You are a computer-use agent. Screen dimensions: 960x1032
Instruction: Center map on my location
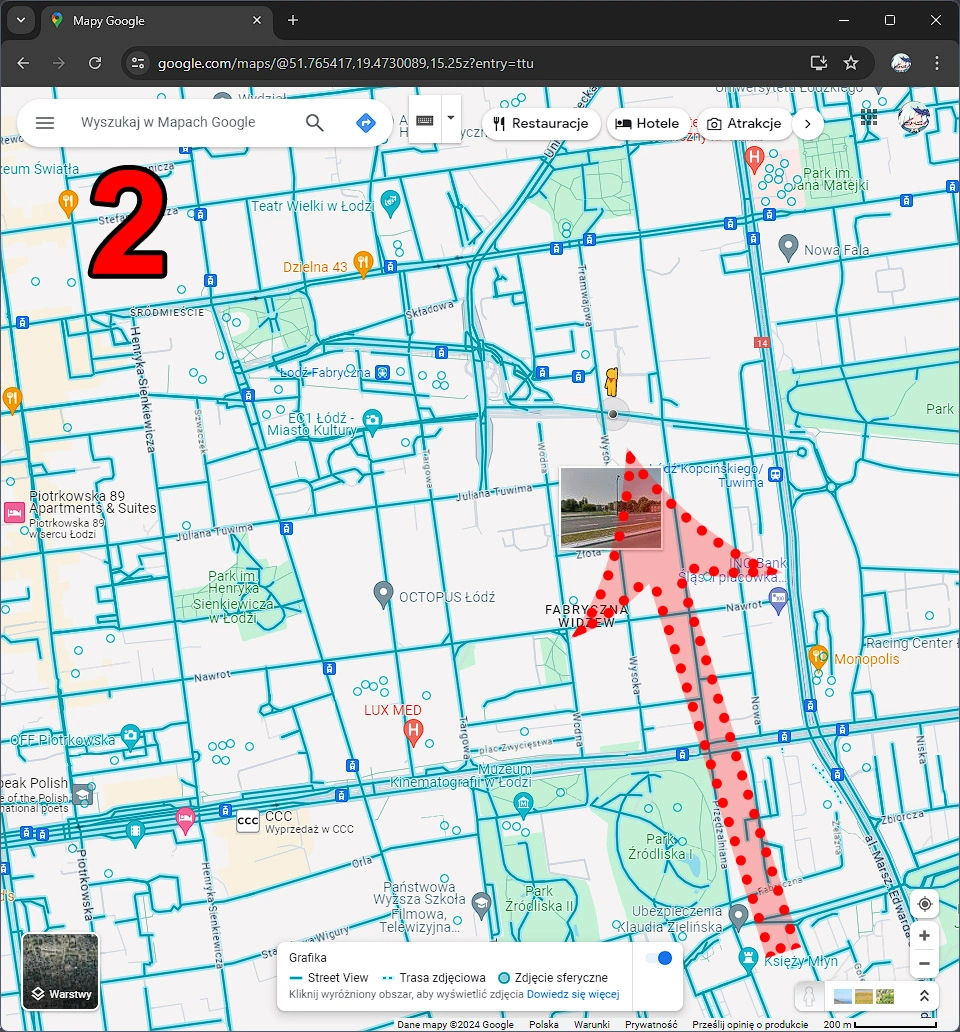point(924,904)
